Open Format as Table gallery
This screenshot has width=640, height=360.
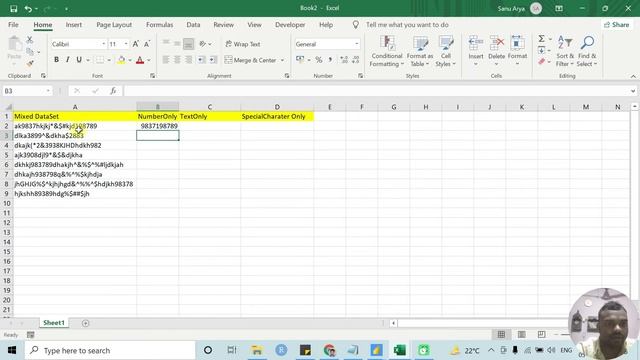(x=420, y=51)
